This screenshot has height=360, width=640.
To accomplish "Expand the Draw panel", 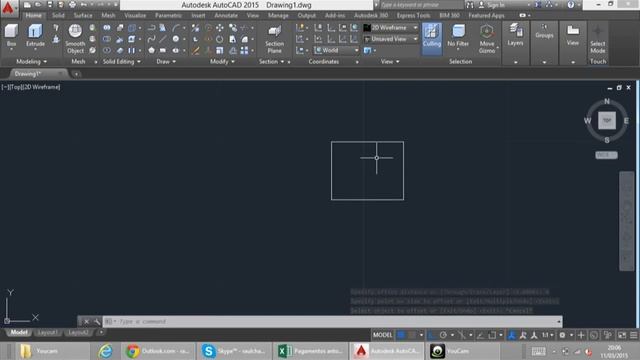I will 166,62.
